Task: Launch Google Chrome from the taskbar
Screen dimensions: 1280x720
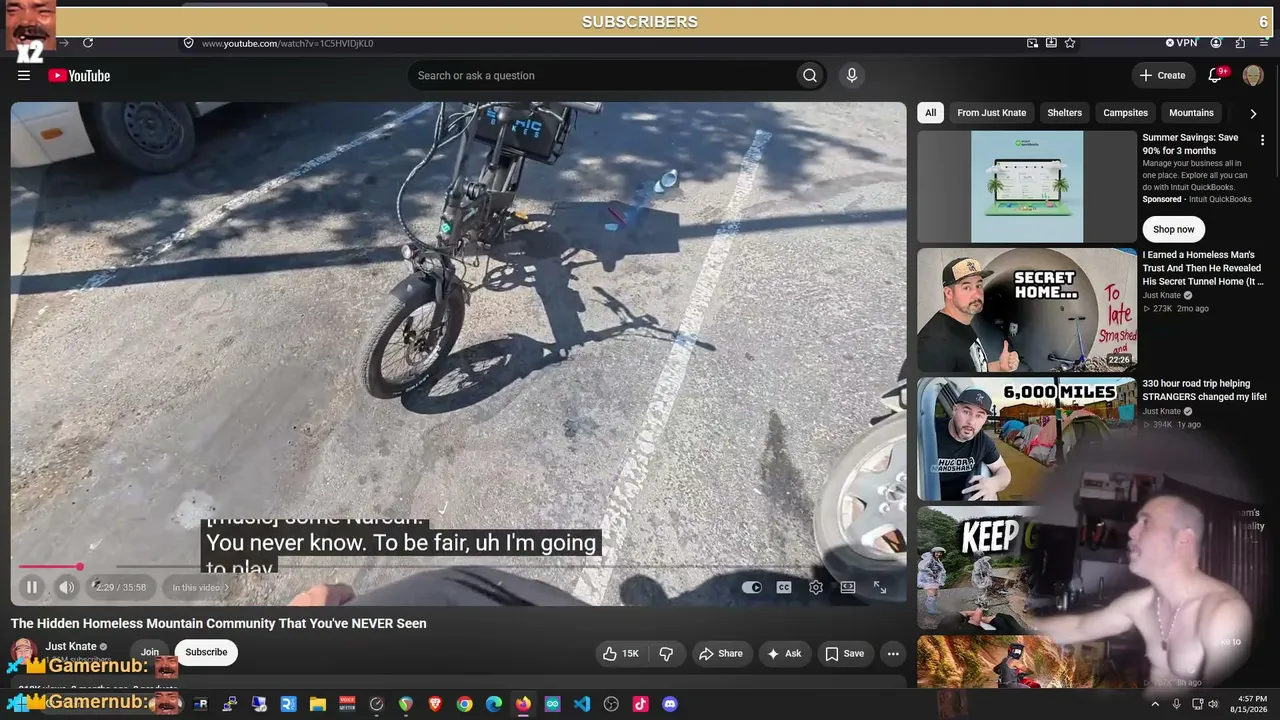Action: [x=464, y=704]
